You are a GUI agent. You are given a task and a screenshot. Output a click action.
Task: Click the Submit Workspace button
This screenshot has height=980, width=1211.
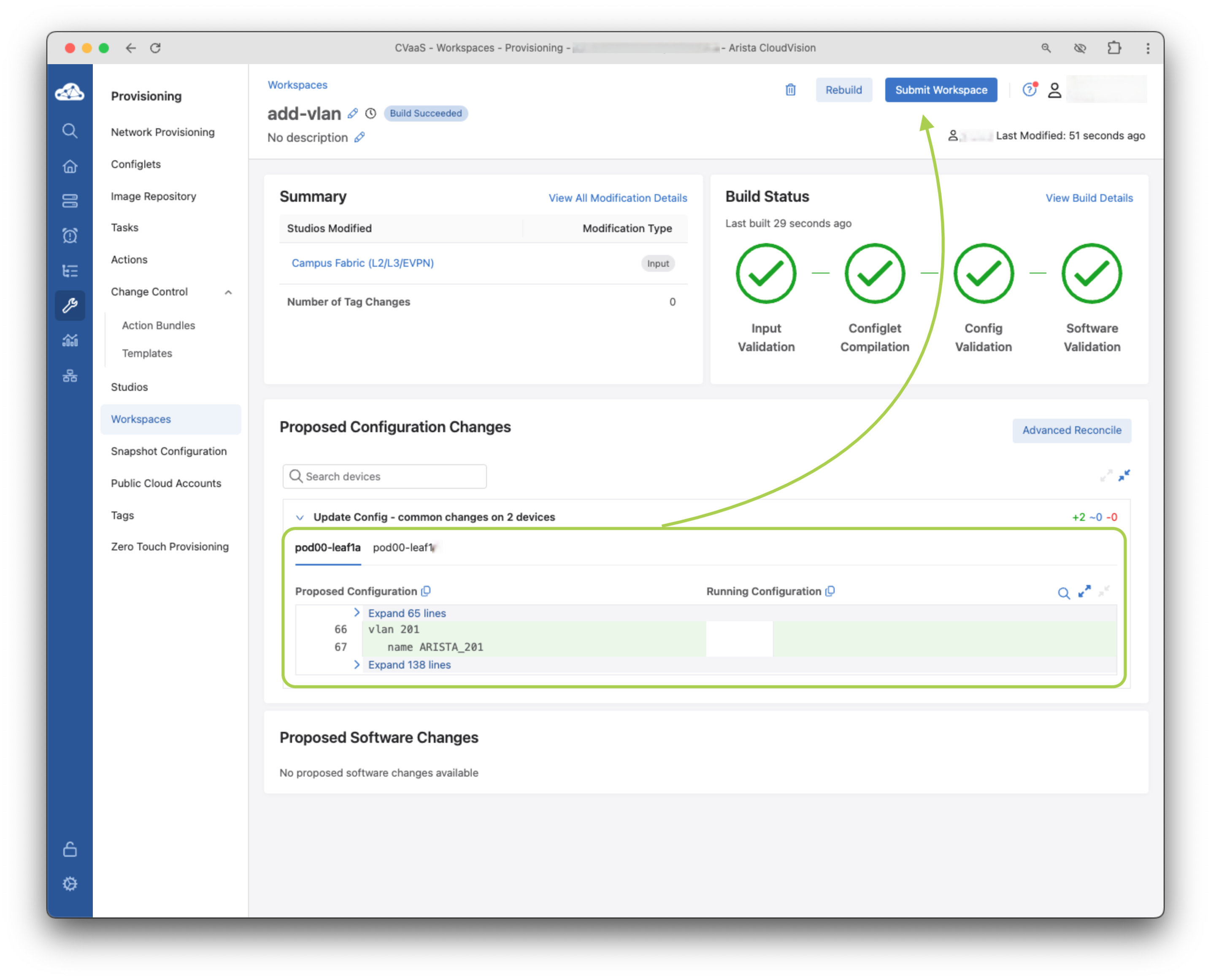tap(941, 90)
